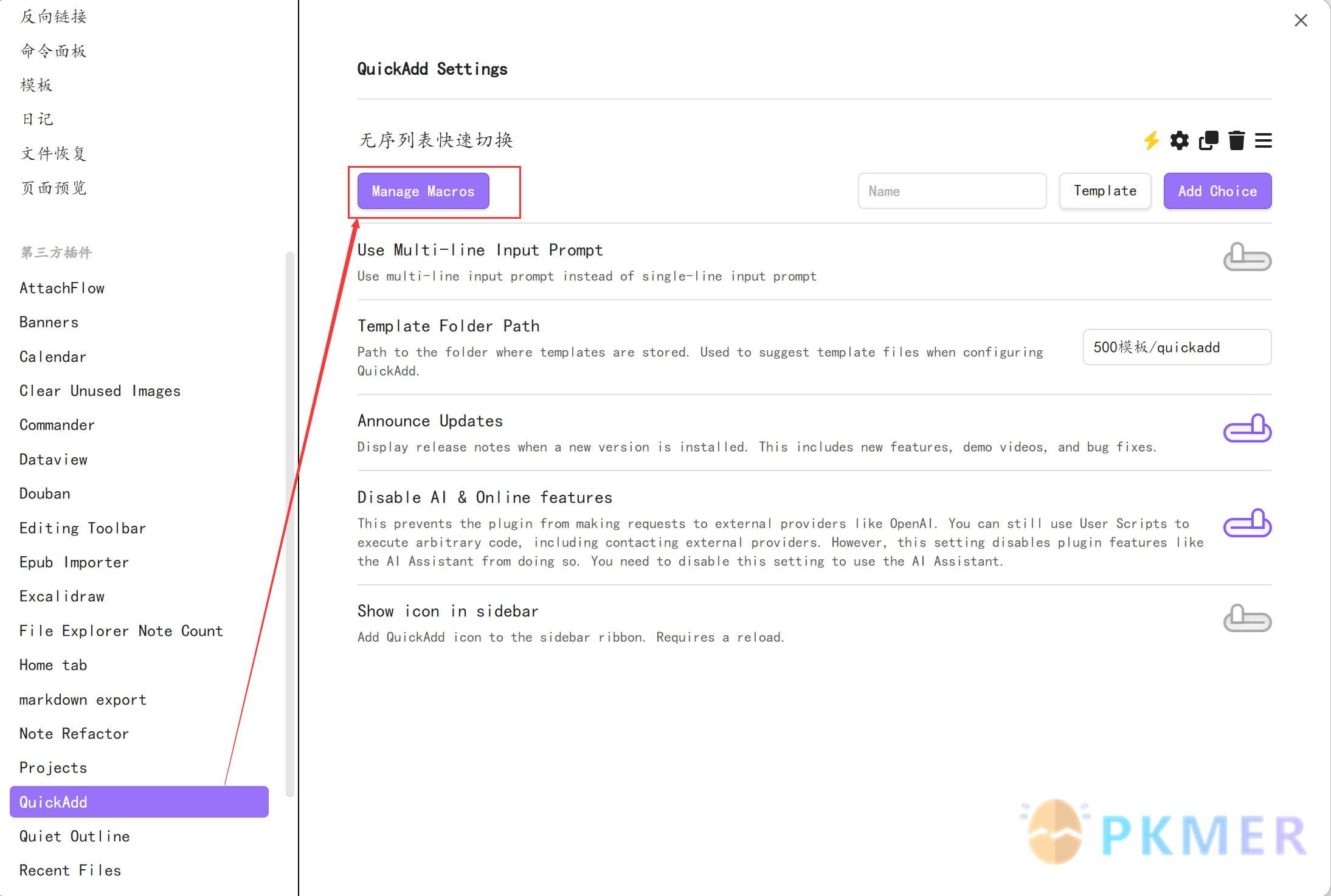Enable Use Multi-line Input Prompt toggle

pos(1247,257)
